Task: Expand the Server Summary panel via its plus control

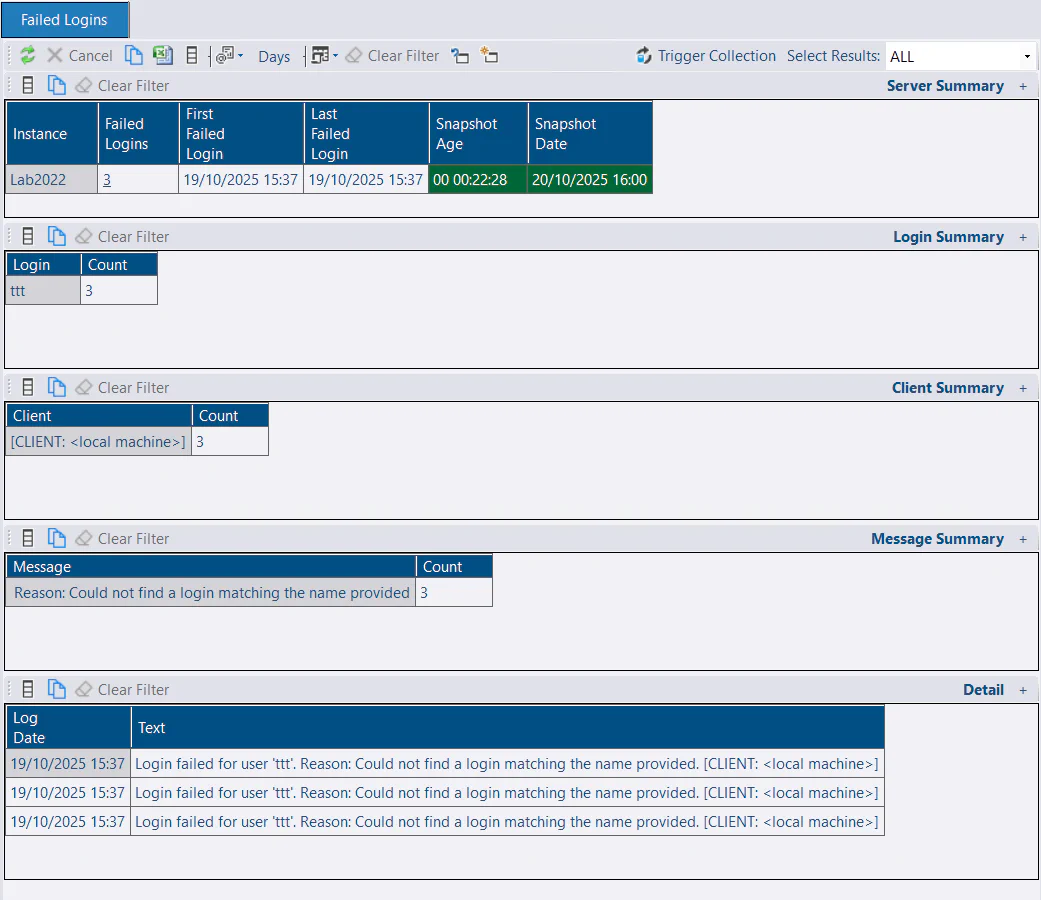Action: 1022,86
